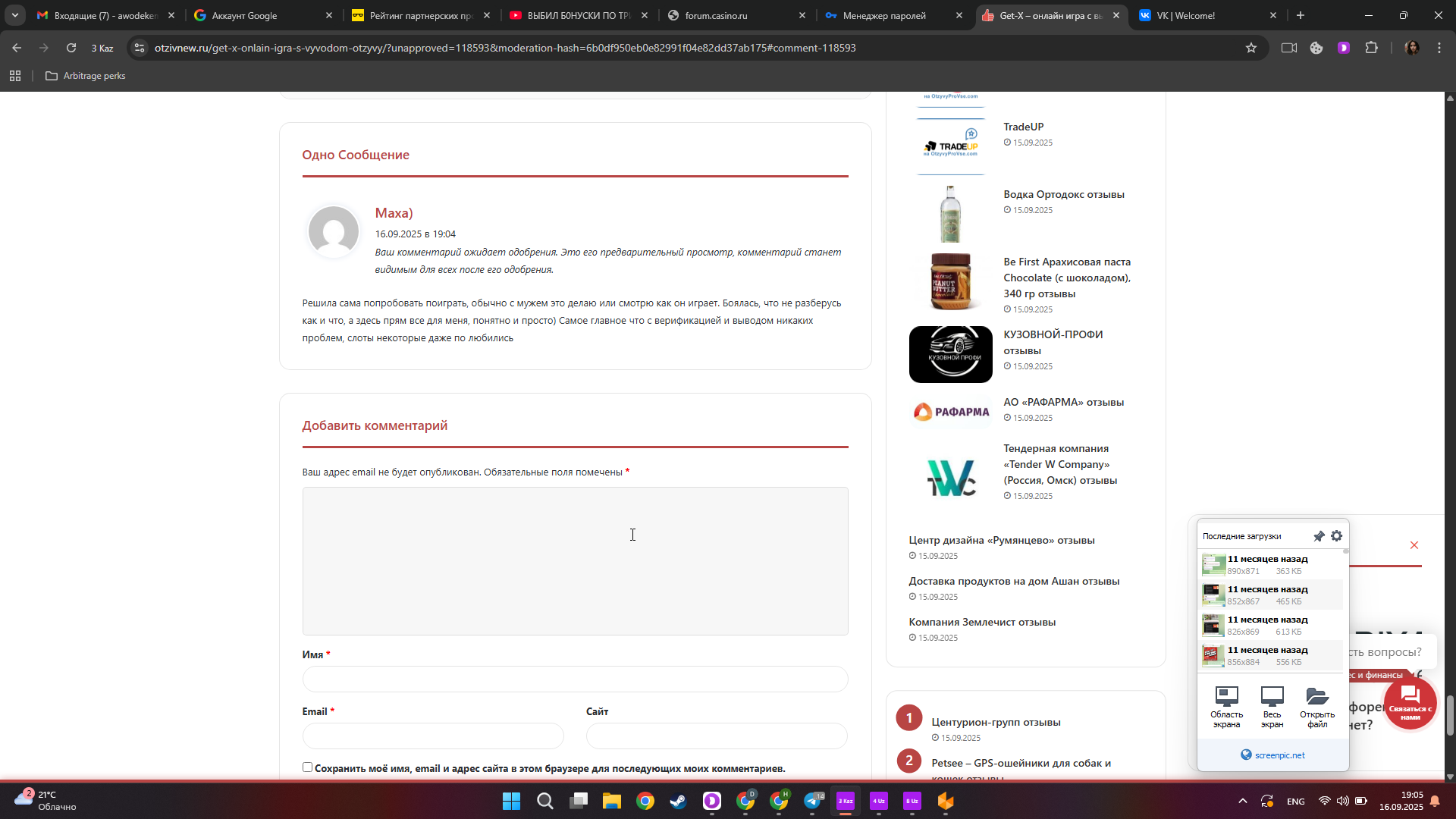Click the Maxa) commenter name
Screen dimensions: 1456x819
click(394, 213)
